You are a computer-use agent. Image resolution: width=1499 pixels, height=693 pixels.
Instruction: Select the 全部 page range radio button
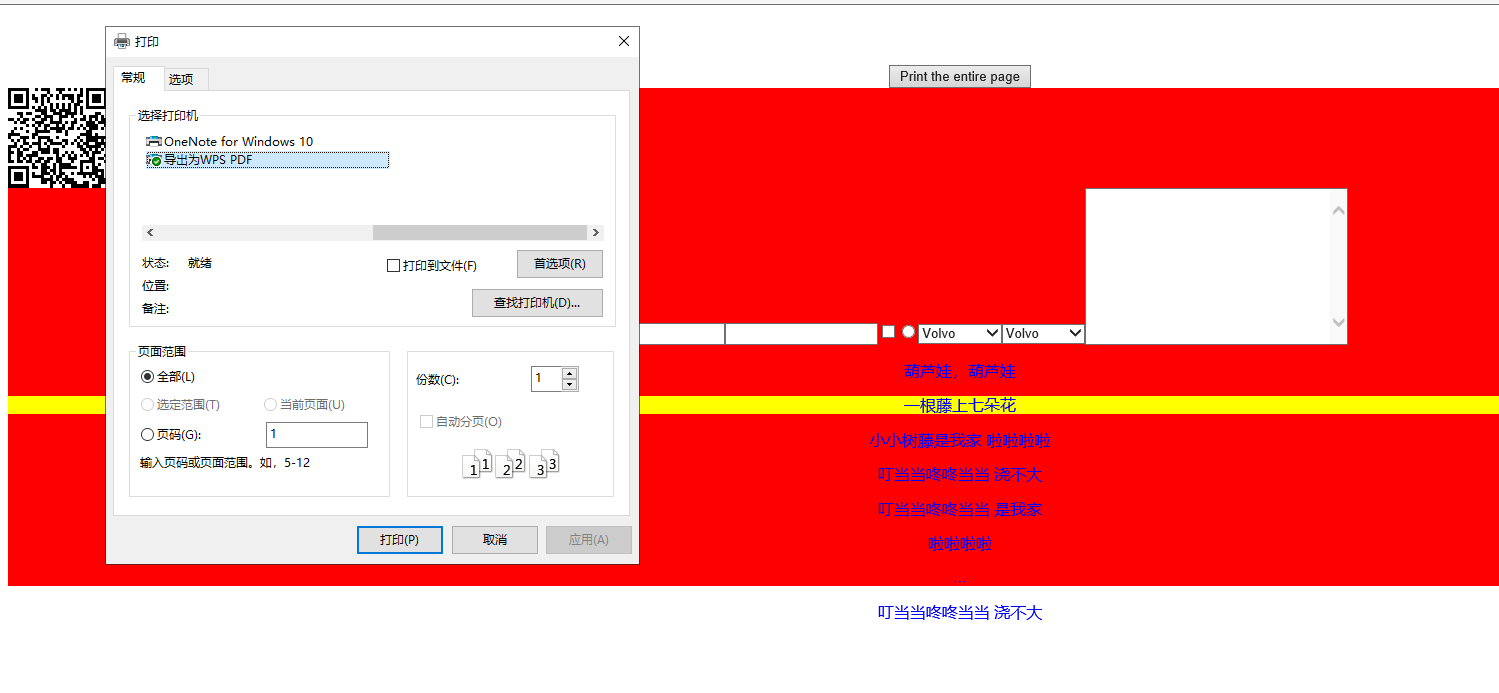point(148,377)
